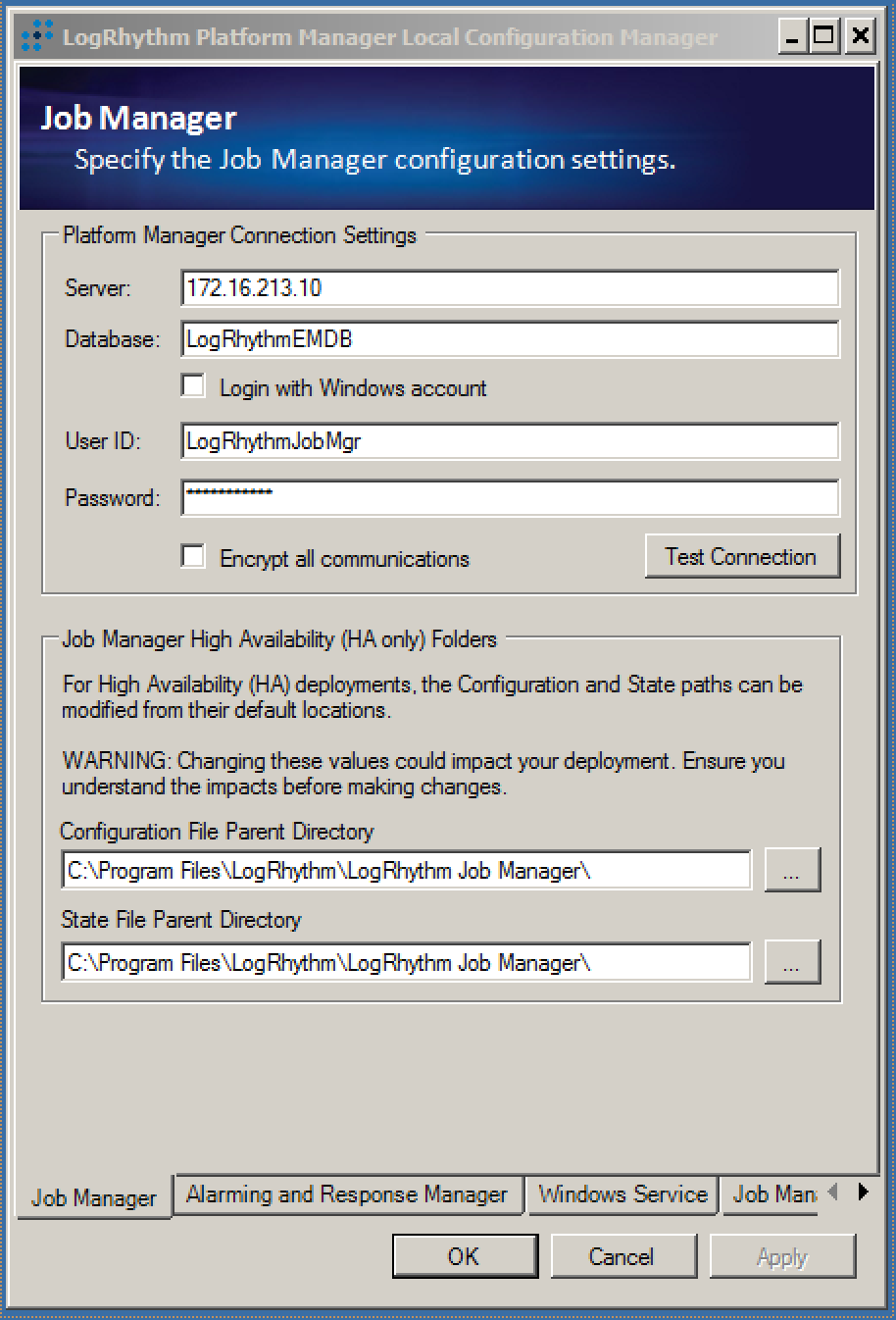Click the Job Manager High Availability Folders label

[279, 639]
